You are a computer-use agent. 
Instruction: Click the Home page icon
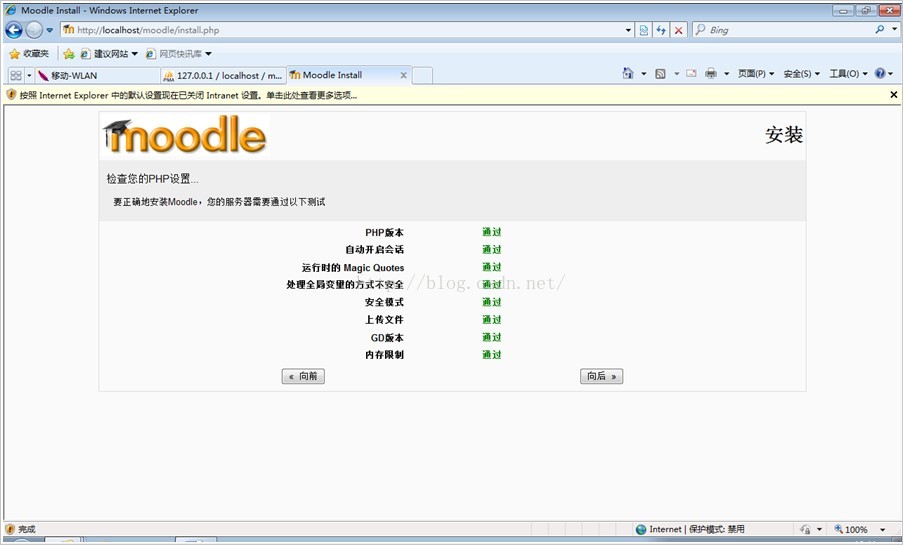point(628,73)
